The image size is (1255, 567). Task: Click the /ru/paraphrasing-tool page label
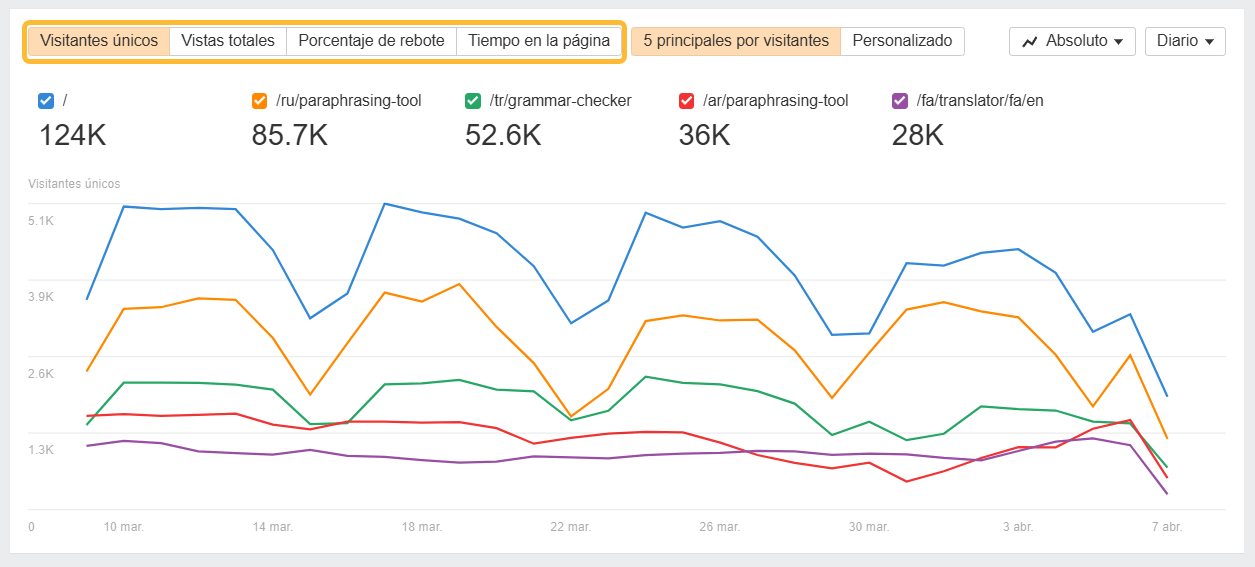point(349,100)
